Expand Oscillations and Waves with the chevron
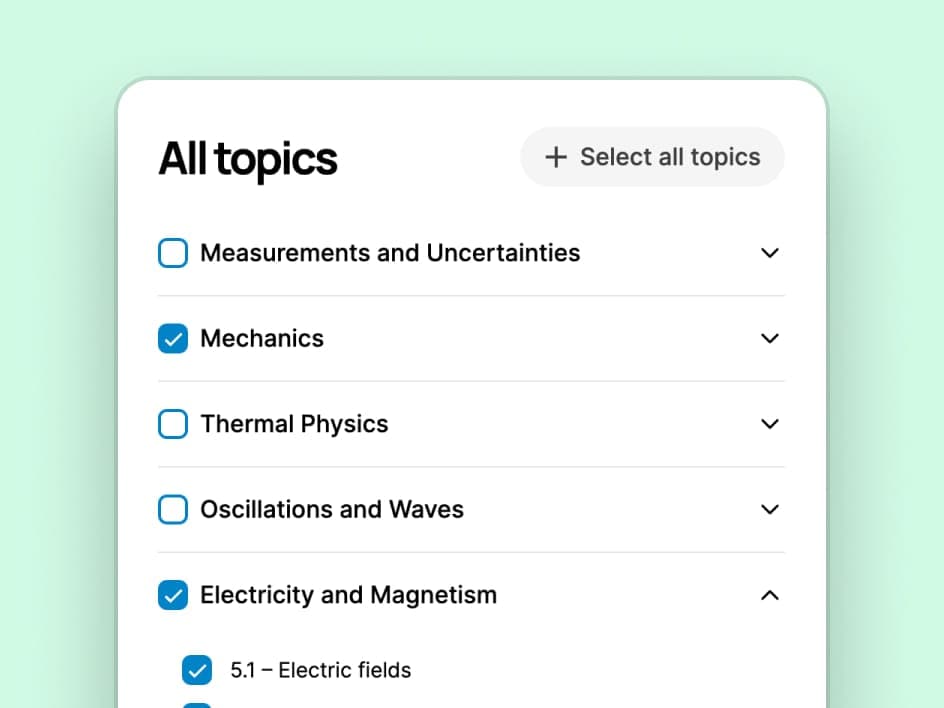The image size is (944, 708). (769, 510)
